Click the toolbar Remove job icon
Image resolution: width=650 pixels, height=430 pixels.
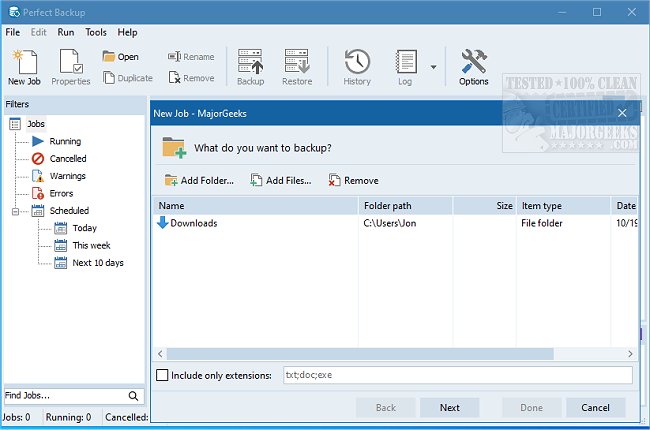point(191,78)
